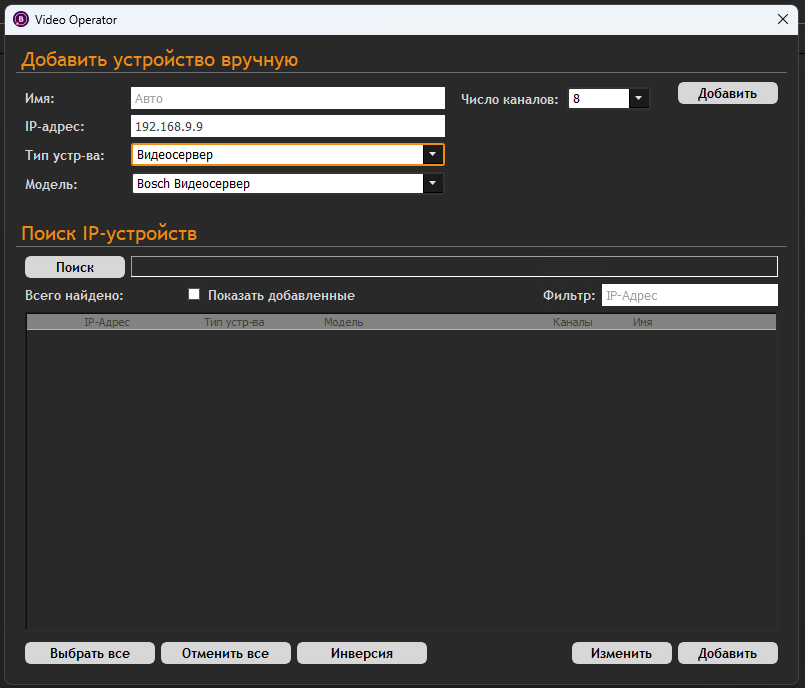Click the IP-адрес field with 192.168.9.9
The height and width of the screenshot is (688, 805).
coord(287,126)
